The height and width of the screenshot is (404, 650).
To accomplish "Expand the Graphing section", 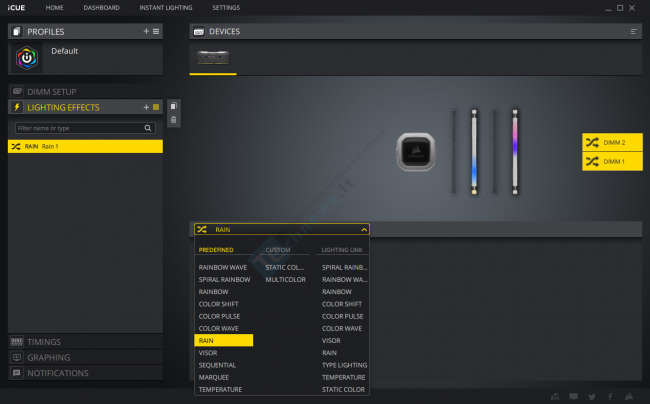I will coord(48,357).
